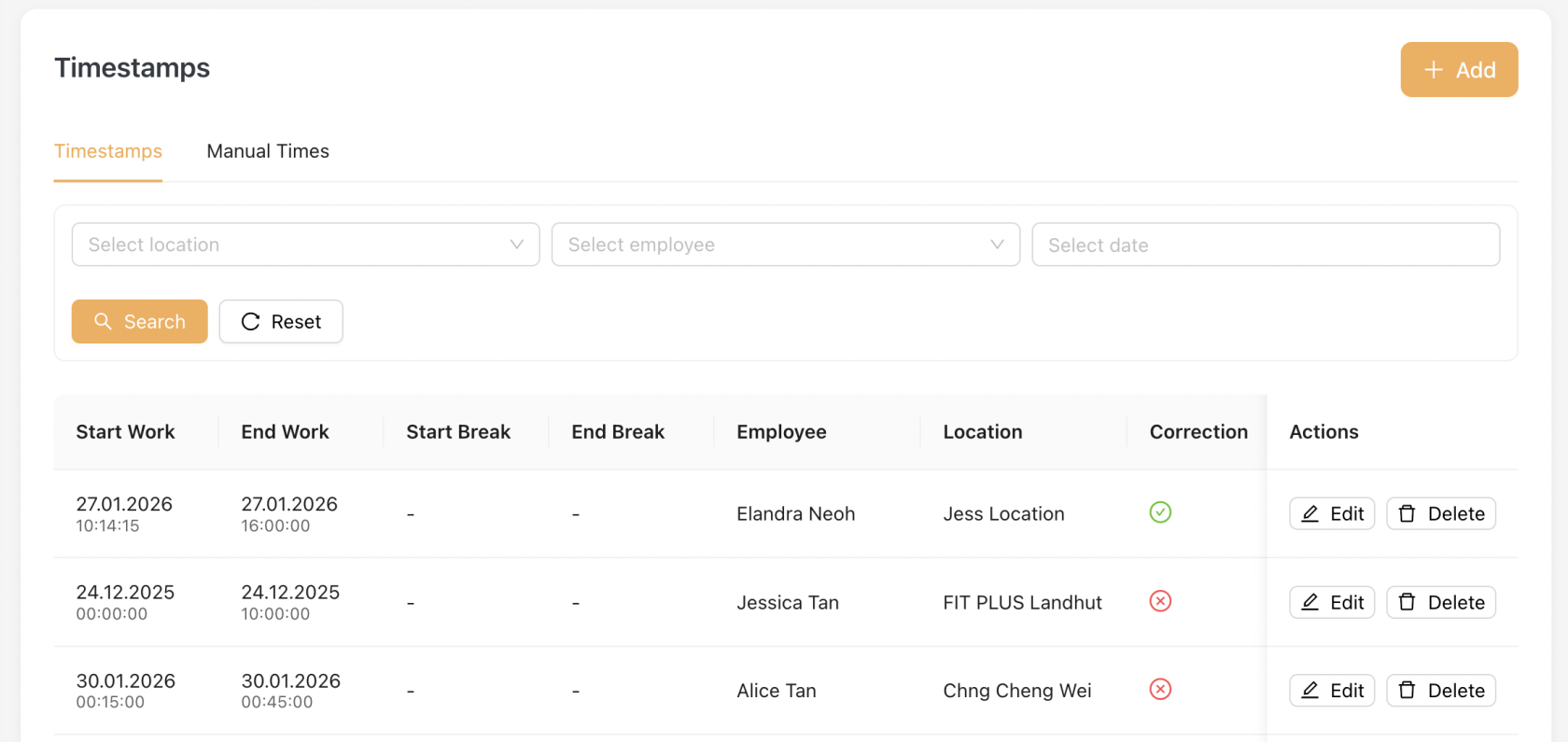1568x742 pixels.
Task: Click the Employee column header
Action: pyautogui.click(x=781, y=432)
